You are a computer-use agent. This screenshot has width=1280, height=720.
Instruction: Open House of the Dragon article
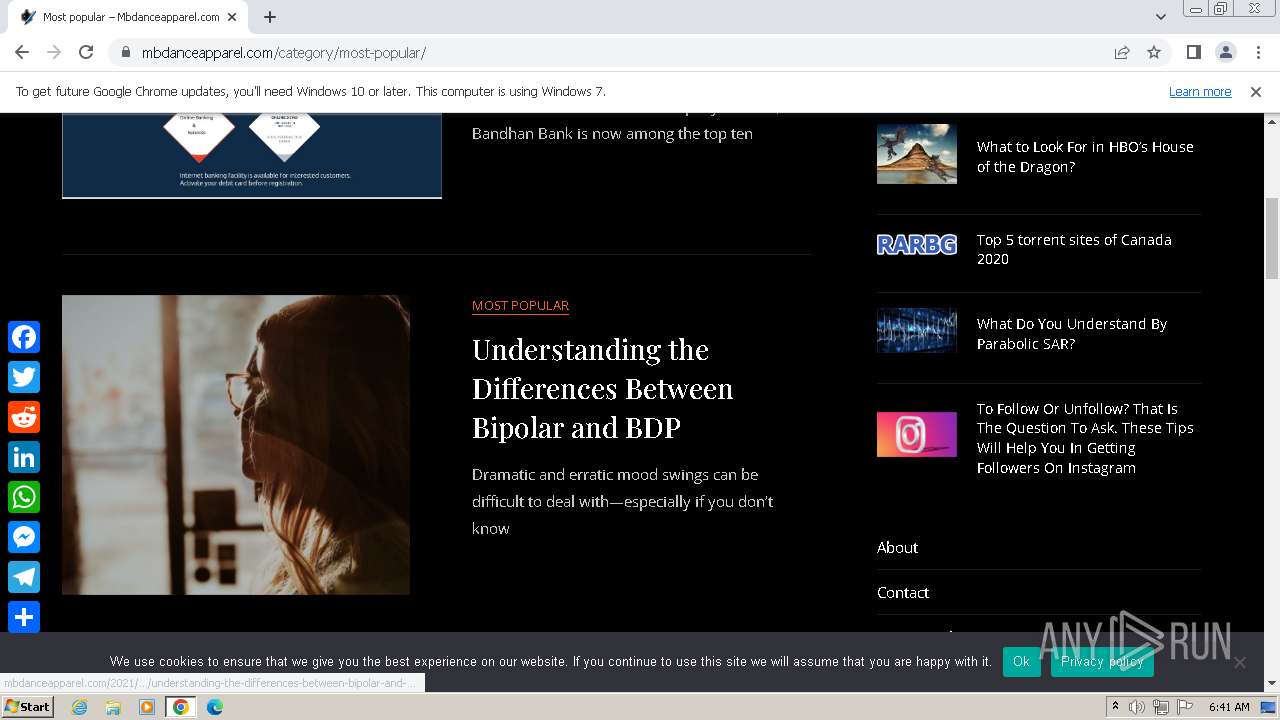1085,156
